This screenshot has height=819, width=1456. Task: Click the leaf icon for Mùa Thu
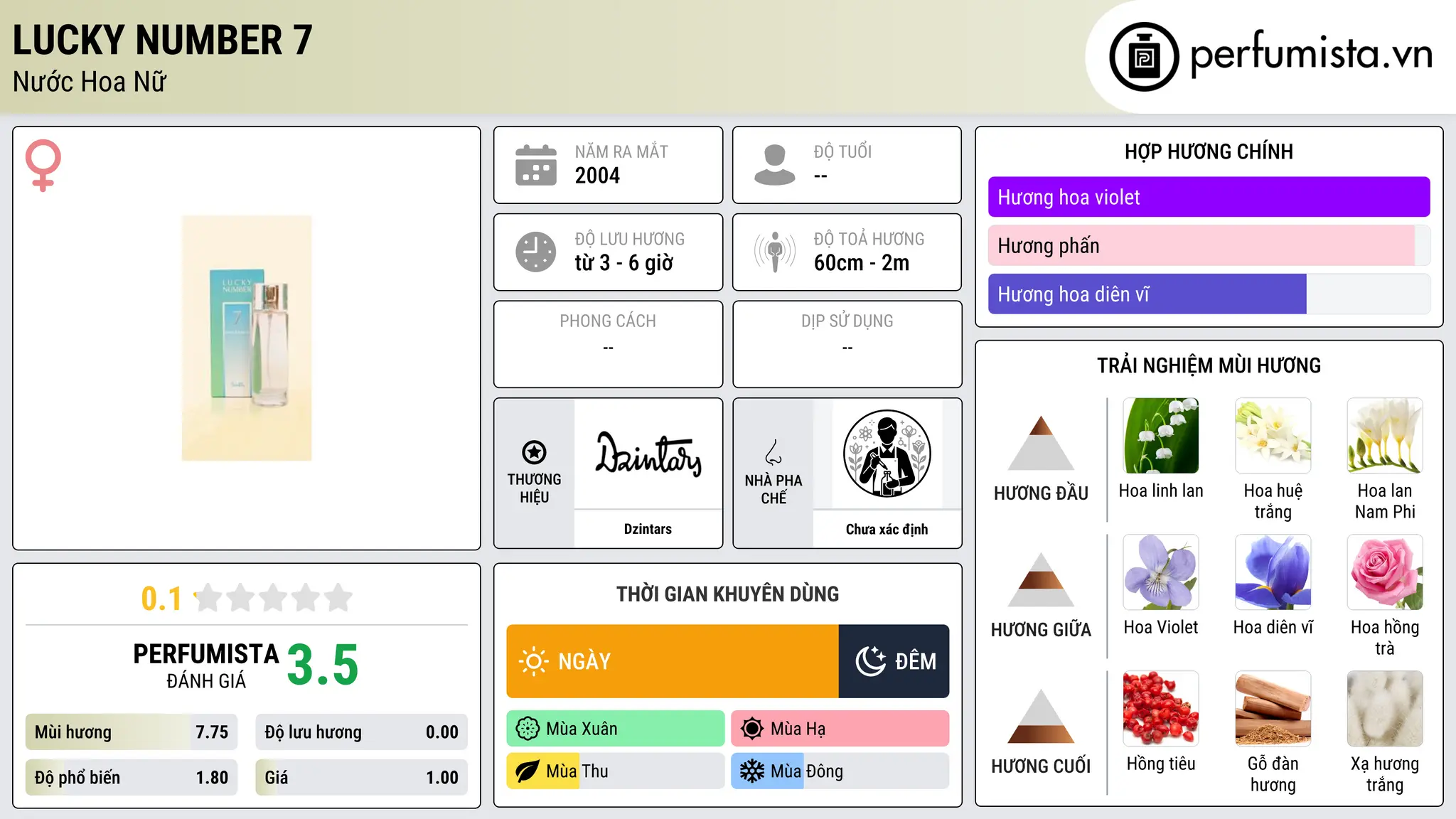click(528, 771)
